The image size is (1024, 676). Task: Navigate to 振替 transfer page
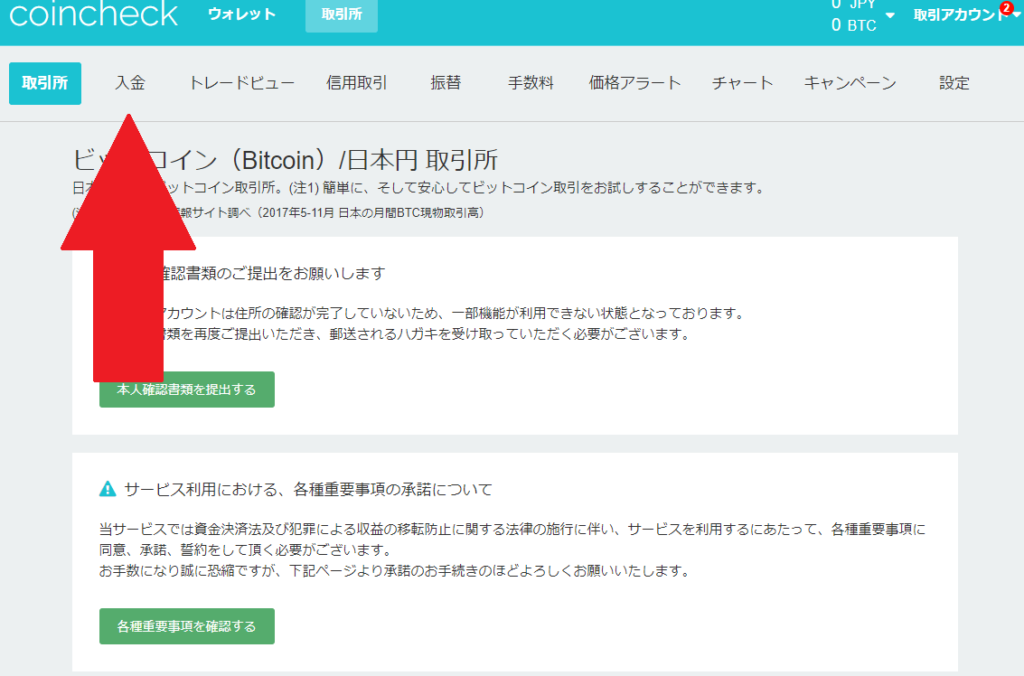tap(446, 83)
